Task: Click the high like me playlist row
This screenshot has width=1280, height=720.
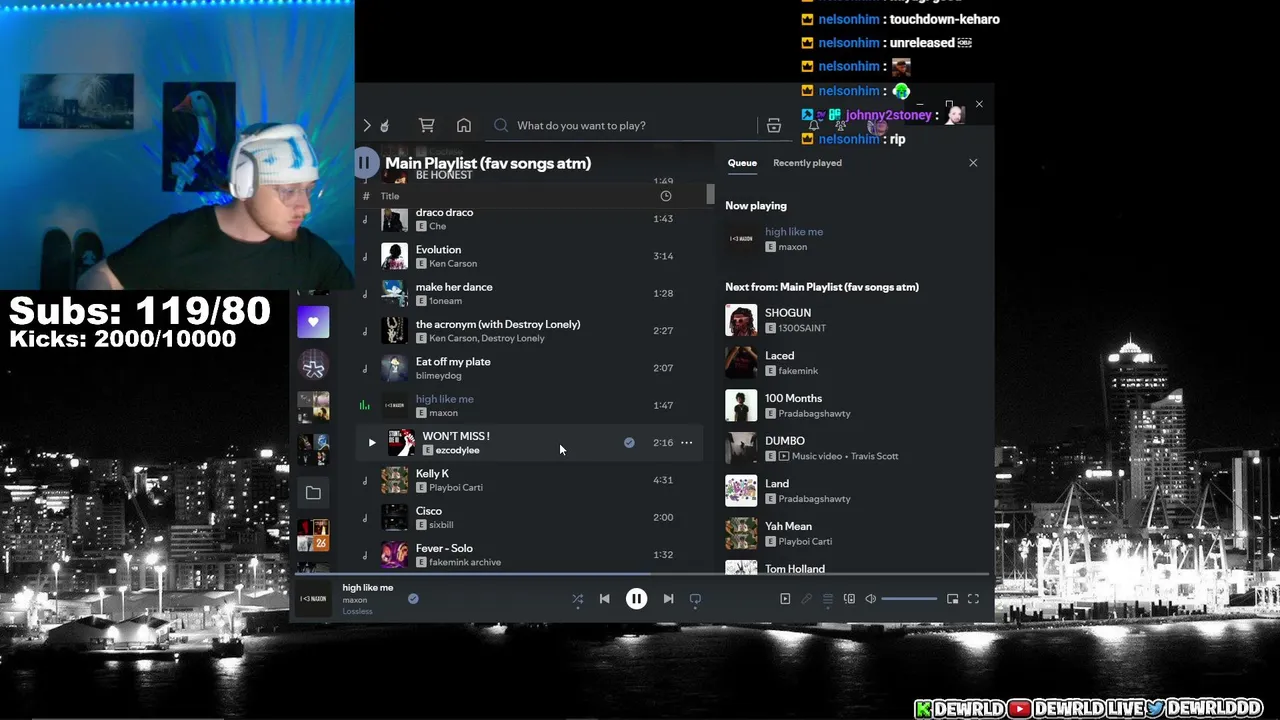Action: pyautogui.click(x=530, y=405)
